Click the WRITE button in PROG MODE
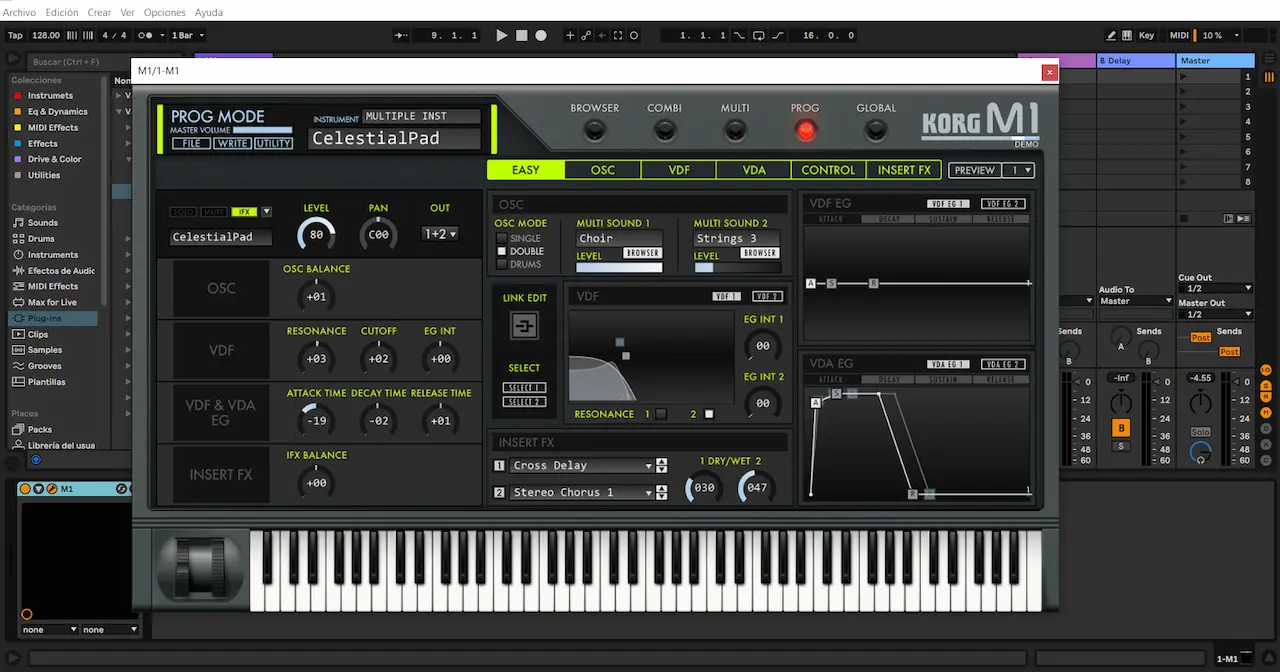This screenshot has width=1280, height=672. pos(232,143)
